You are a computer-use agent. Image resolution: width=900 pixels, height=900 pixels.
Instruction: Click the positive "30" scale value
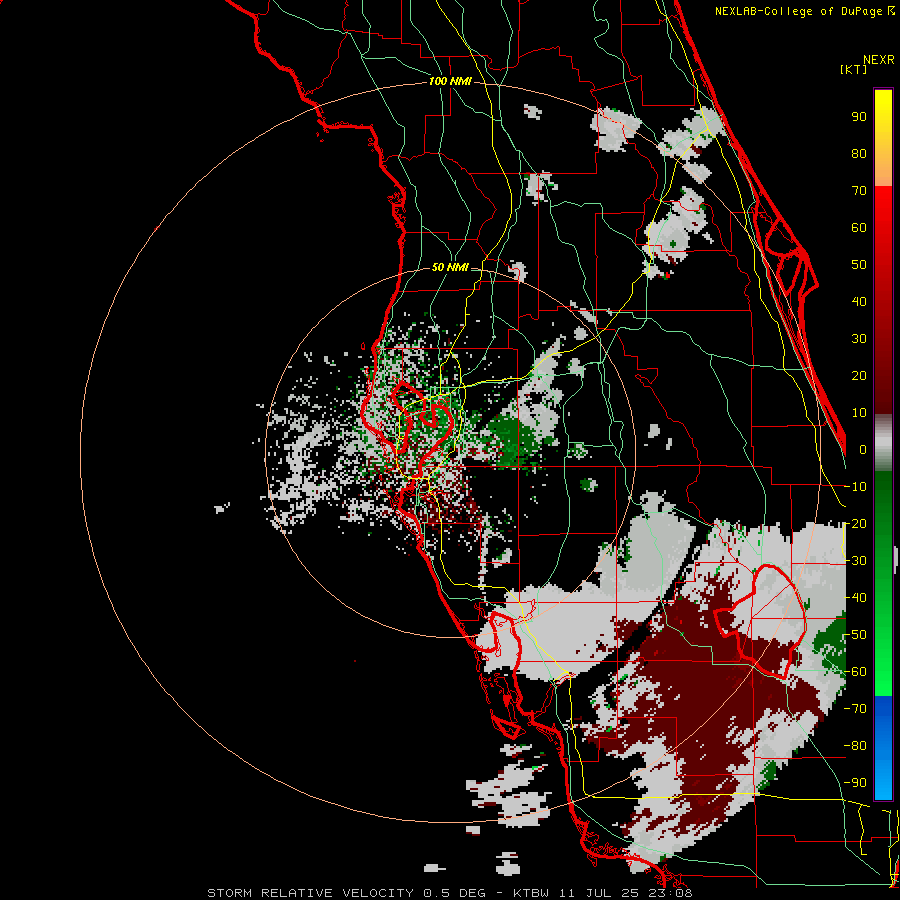click(859, 339)
